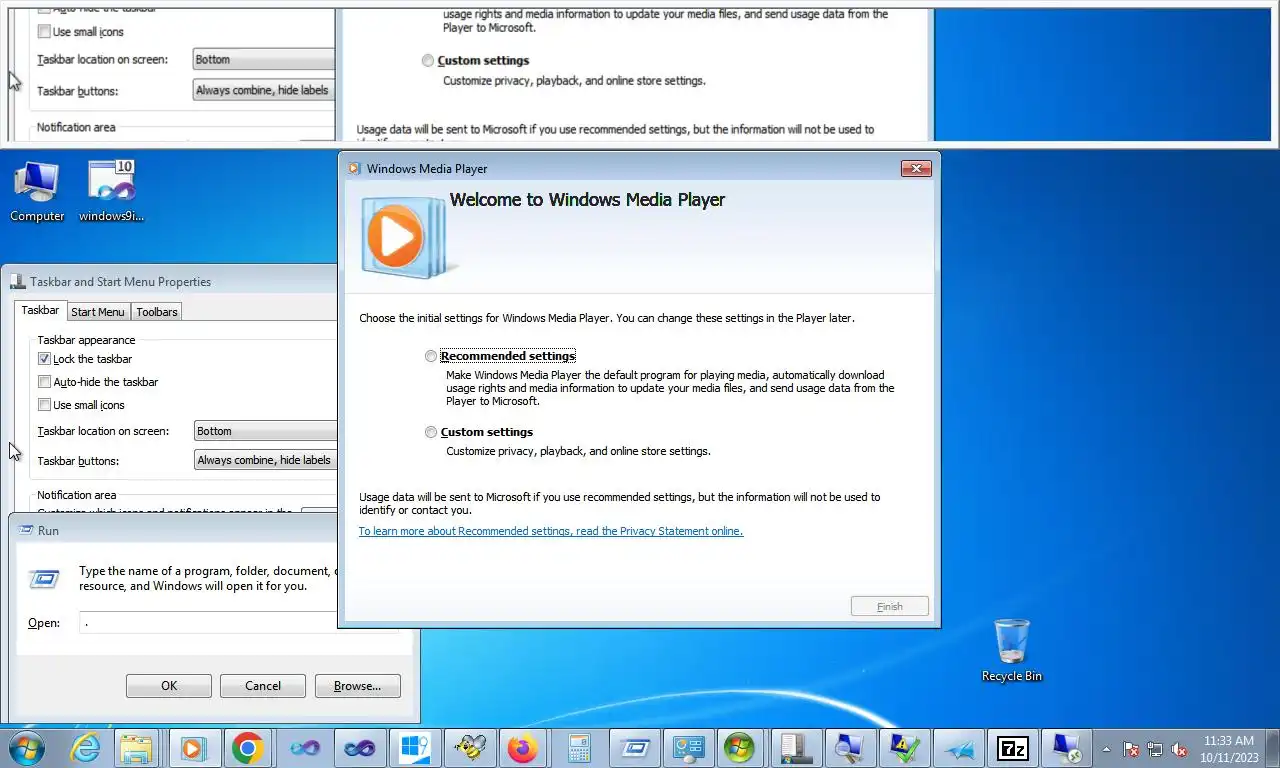Viewport: 1280px width, 768px height.
Task: Open the clock showing 11:33 AM
Action: (x=1229, y=749)
